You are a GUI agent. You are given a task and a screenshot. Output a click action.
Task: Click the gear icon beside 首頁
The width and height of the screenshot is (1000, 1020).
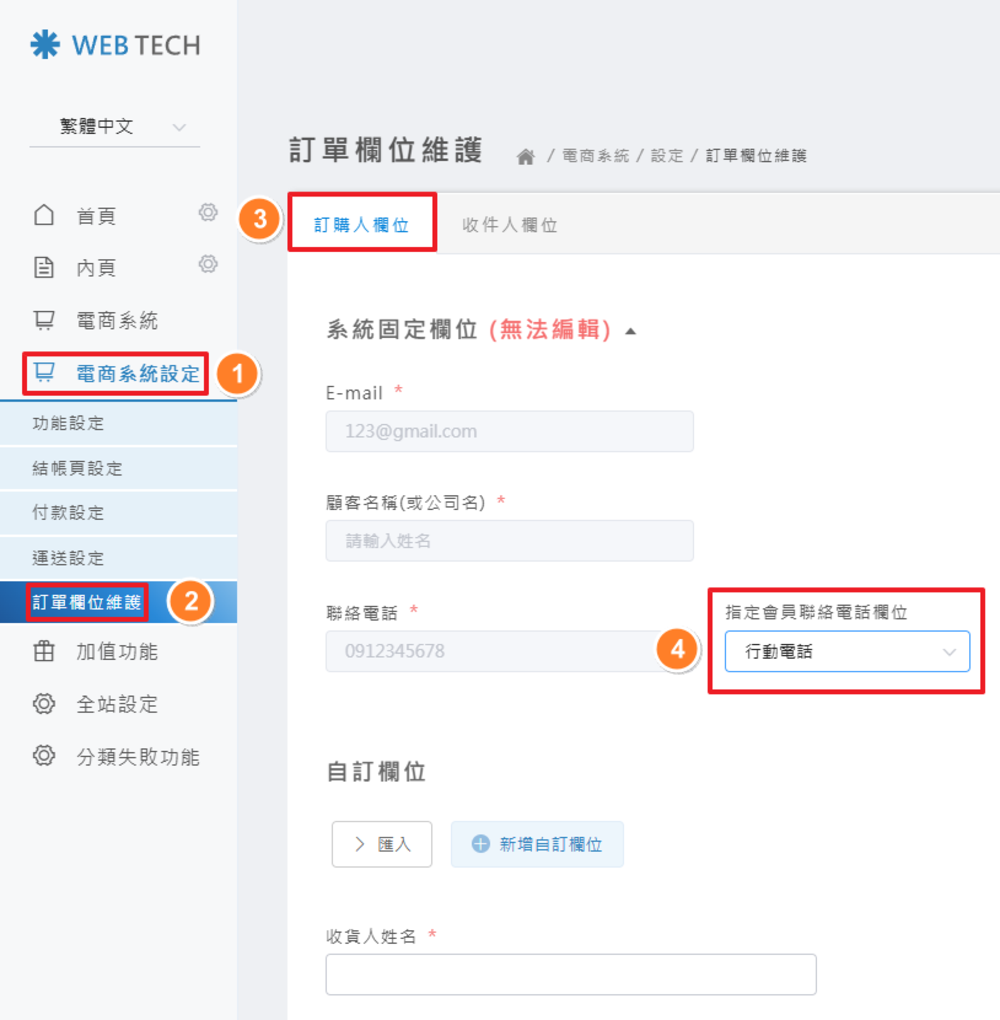[208, 212]
